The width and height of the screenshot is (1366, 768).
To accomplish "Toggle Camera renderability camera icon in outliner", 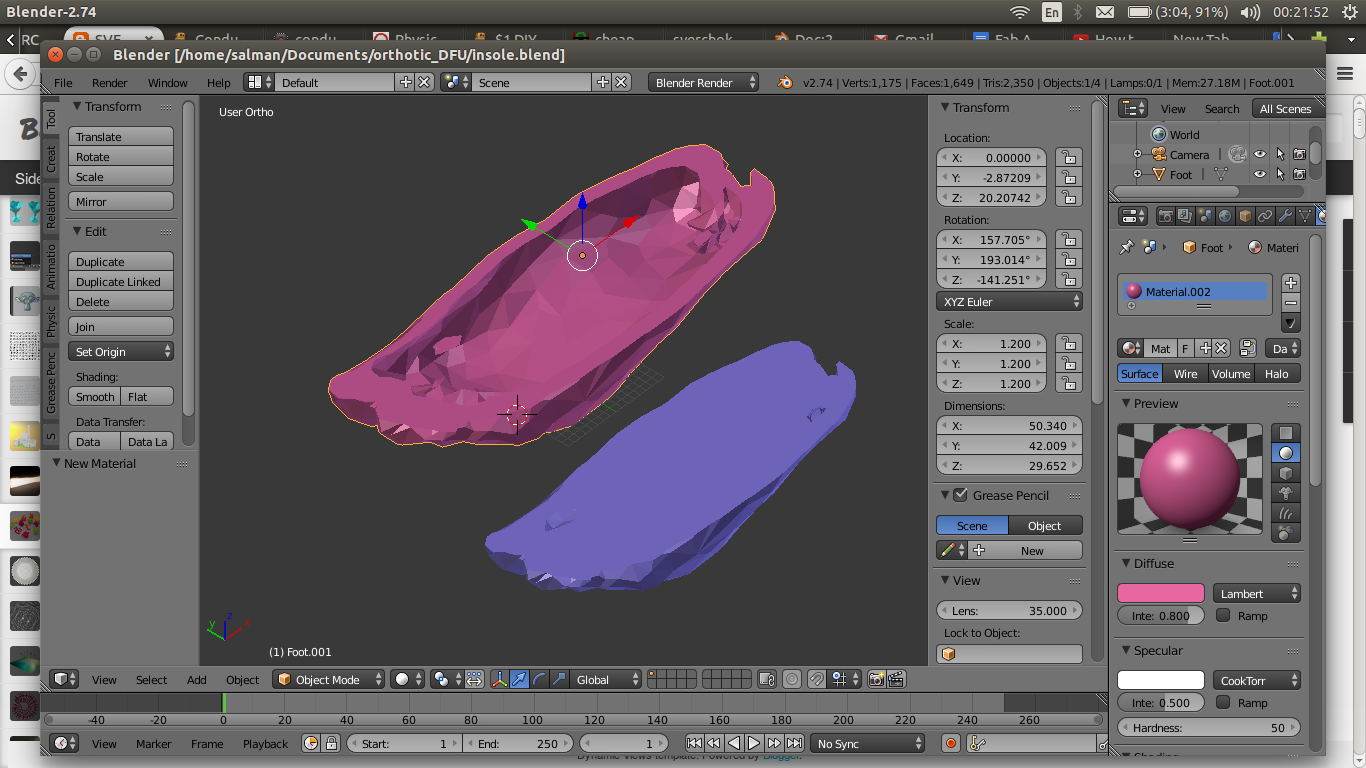I will click(1302, 153).
